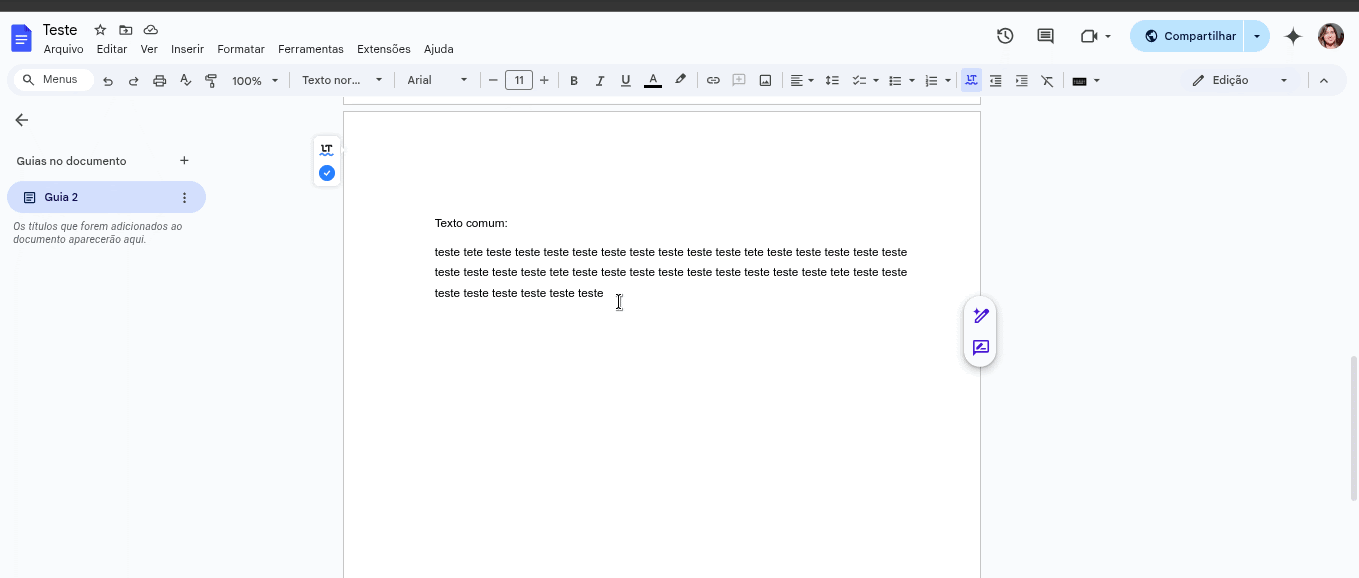Screen dimensions: 1359x578
Task: Open the Arial font family dropdown
Action: coord(436,80)
